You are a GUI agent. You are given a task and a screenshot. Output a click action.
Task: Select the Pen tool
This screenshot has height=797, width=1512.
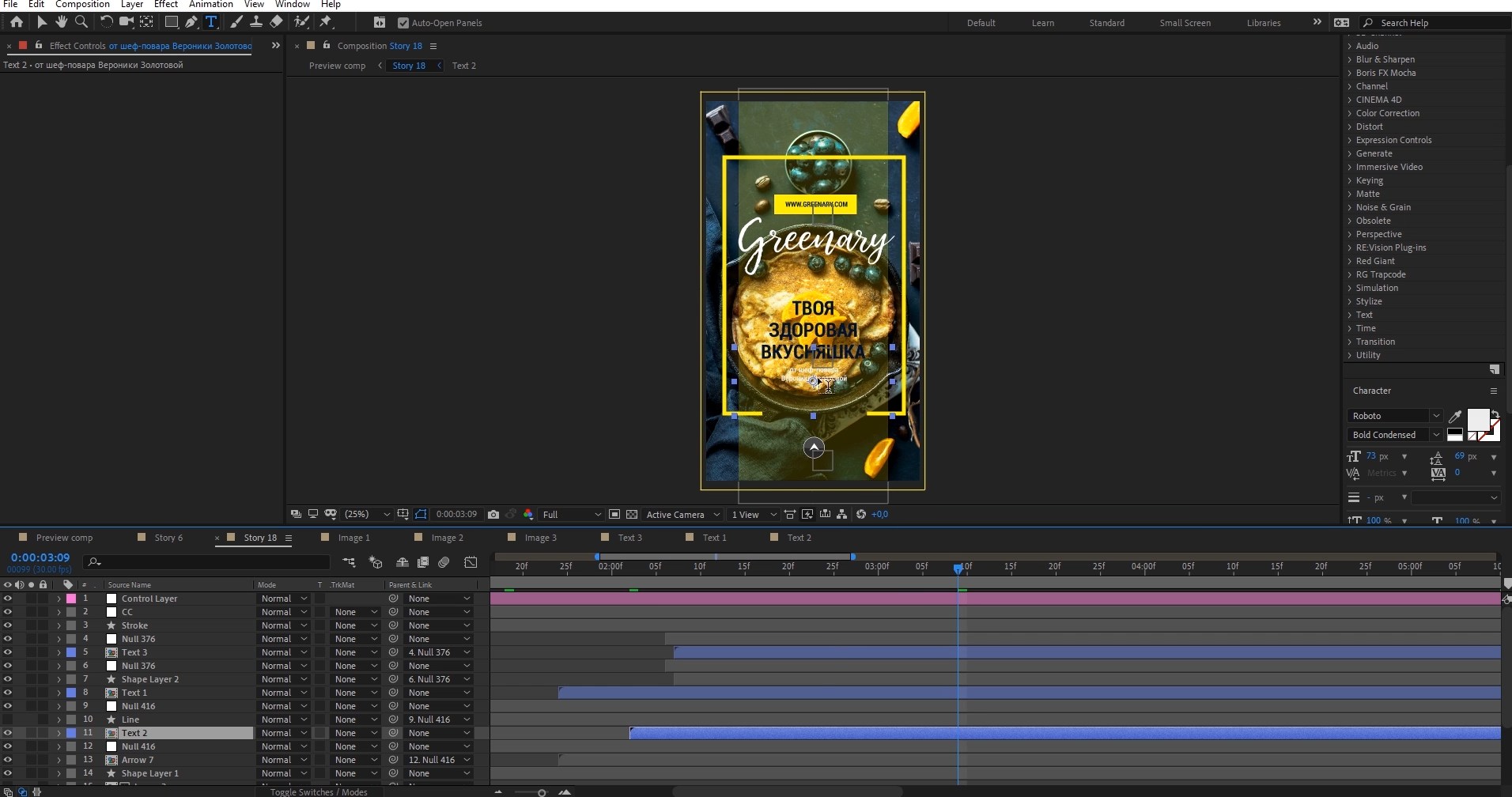(x=191, y=22)
